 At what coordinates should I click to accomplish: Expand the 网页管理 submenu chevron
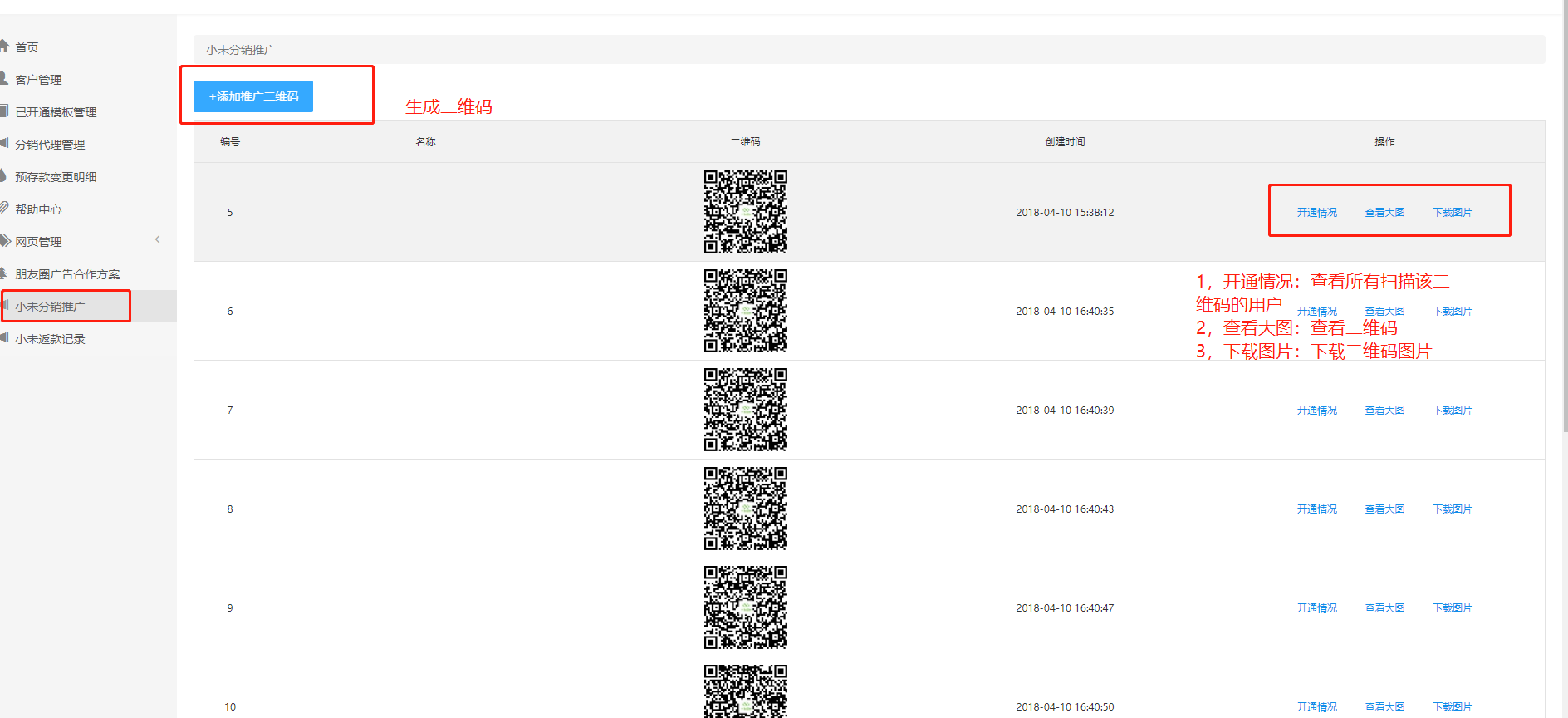tap(157, 240)
